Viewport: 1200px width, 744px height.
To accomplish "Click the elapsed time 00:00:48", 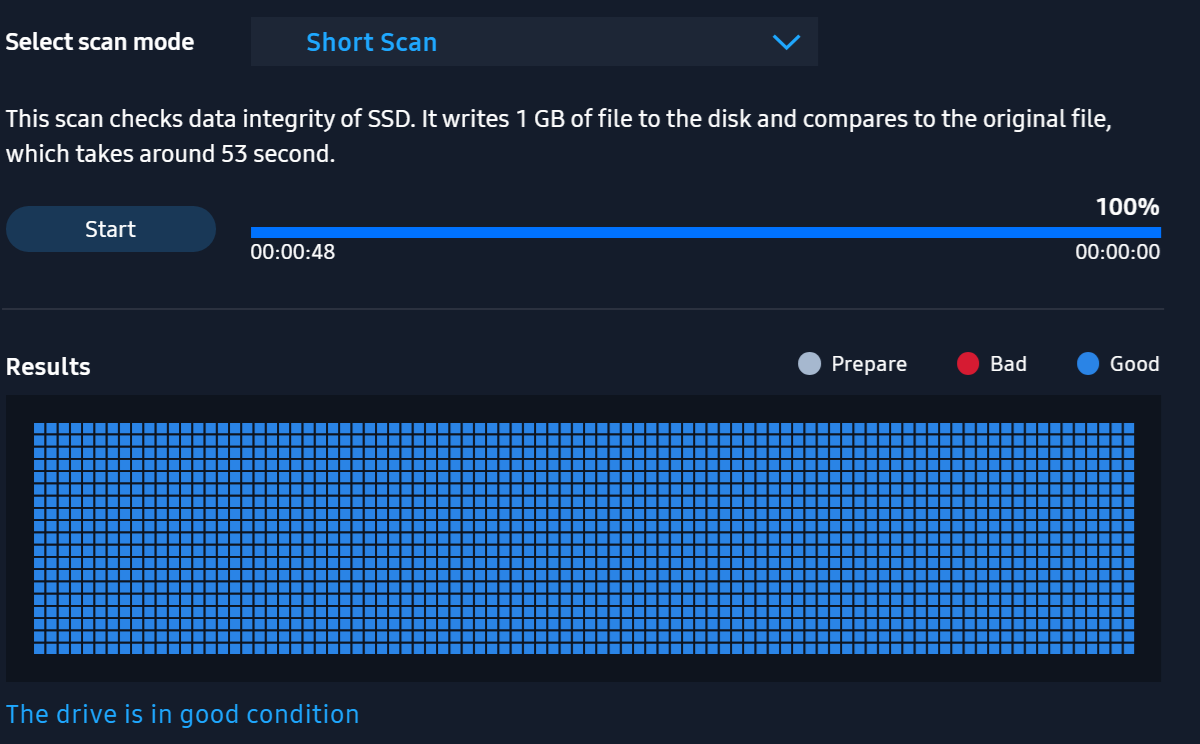I will coord(292,252).
